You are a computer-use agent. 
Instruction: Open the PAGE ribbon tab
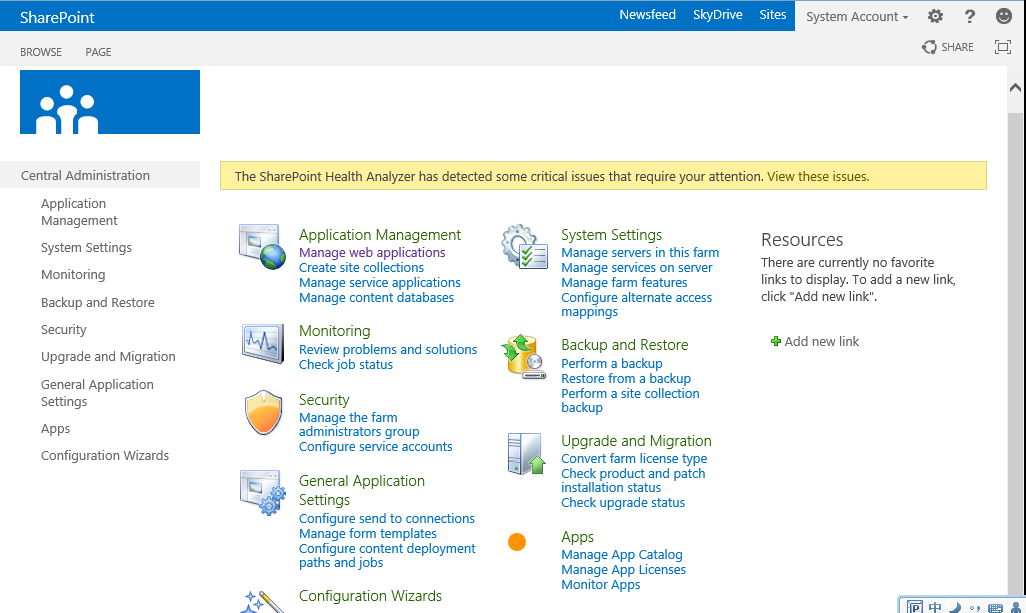coord(98,52)
